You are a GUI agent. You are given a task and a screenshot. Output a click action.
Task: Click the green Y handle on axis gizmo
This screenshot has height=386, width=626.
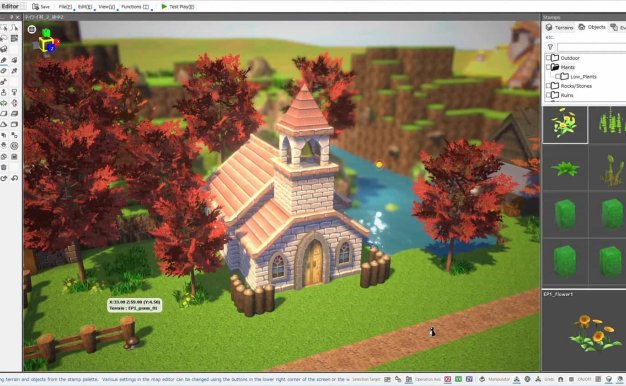[x=46, y=32]
